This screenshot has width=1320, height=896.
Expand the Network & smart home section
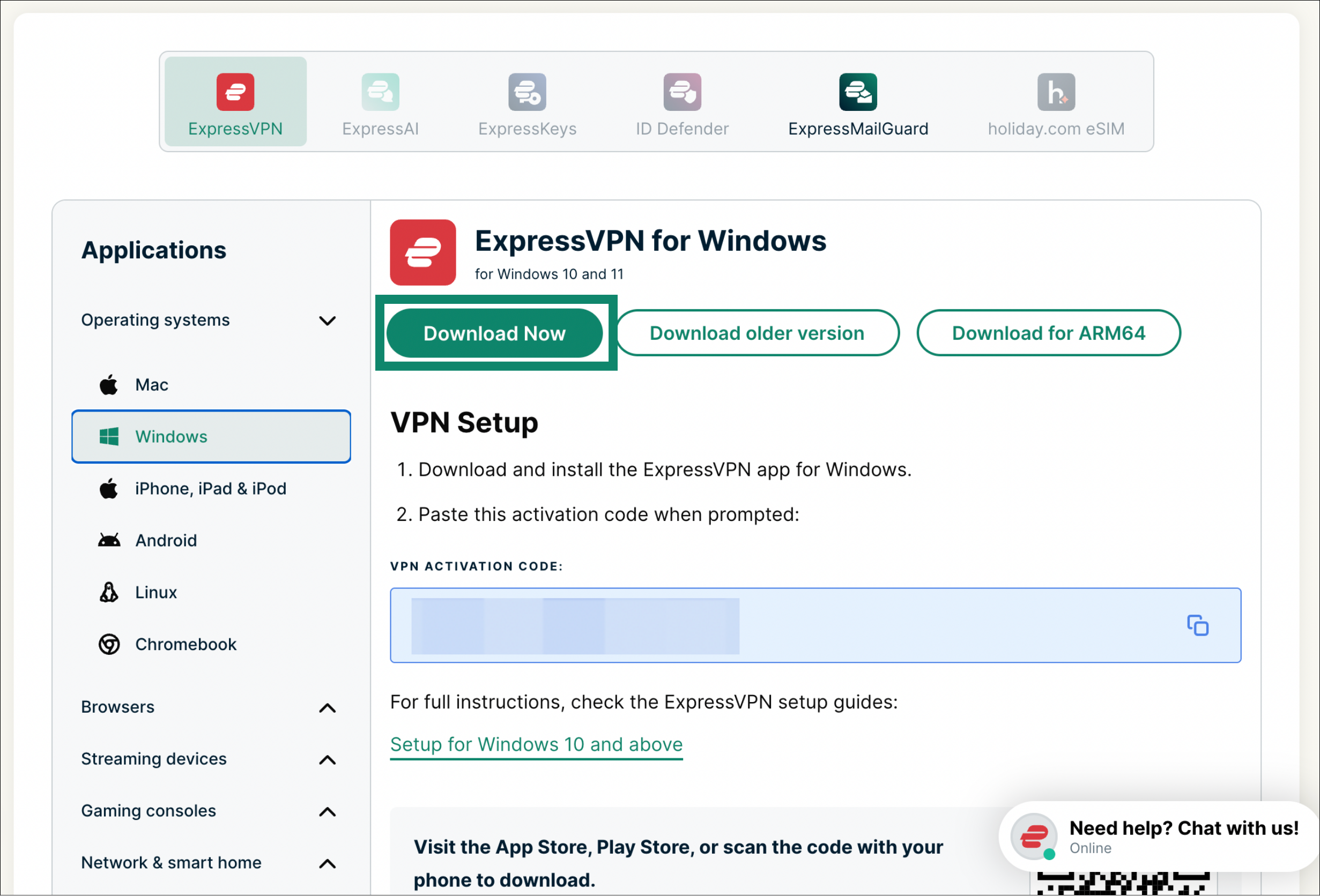click(327, 864)
